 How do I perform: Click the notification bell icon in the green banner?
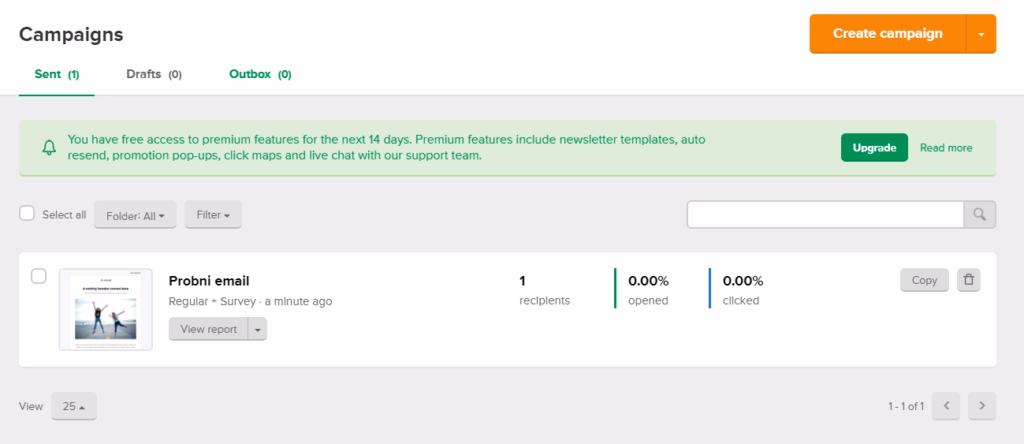coord(49,148)
